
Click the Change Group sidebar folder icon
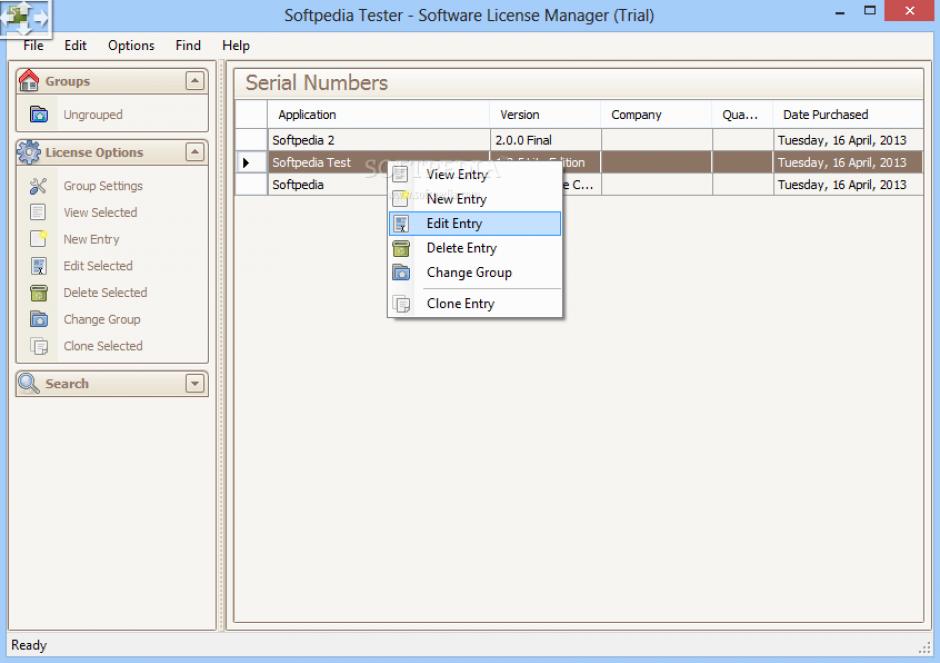tap(39, 319)
